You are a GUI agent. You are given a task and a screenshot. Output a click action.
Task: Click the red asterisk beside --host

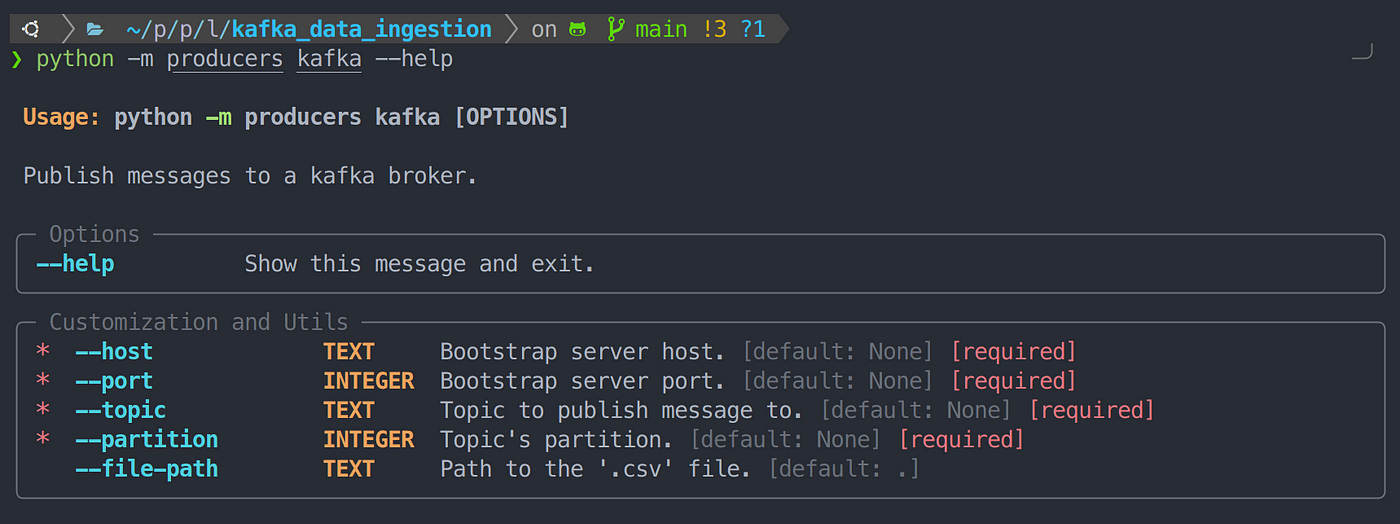point(43,352)
